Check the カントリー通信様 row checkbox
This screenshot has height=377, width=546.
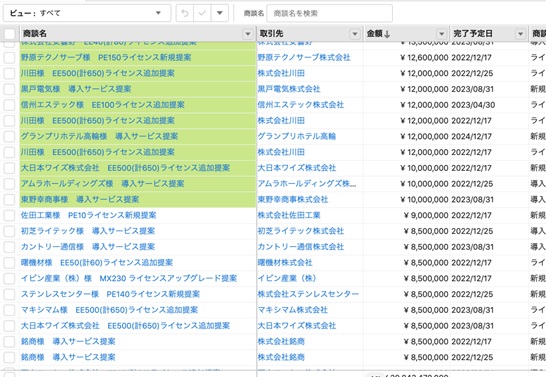9,247
